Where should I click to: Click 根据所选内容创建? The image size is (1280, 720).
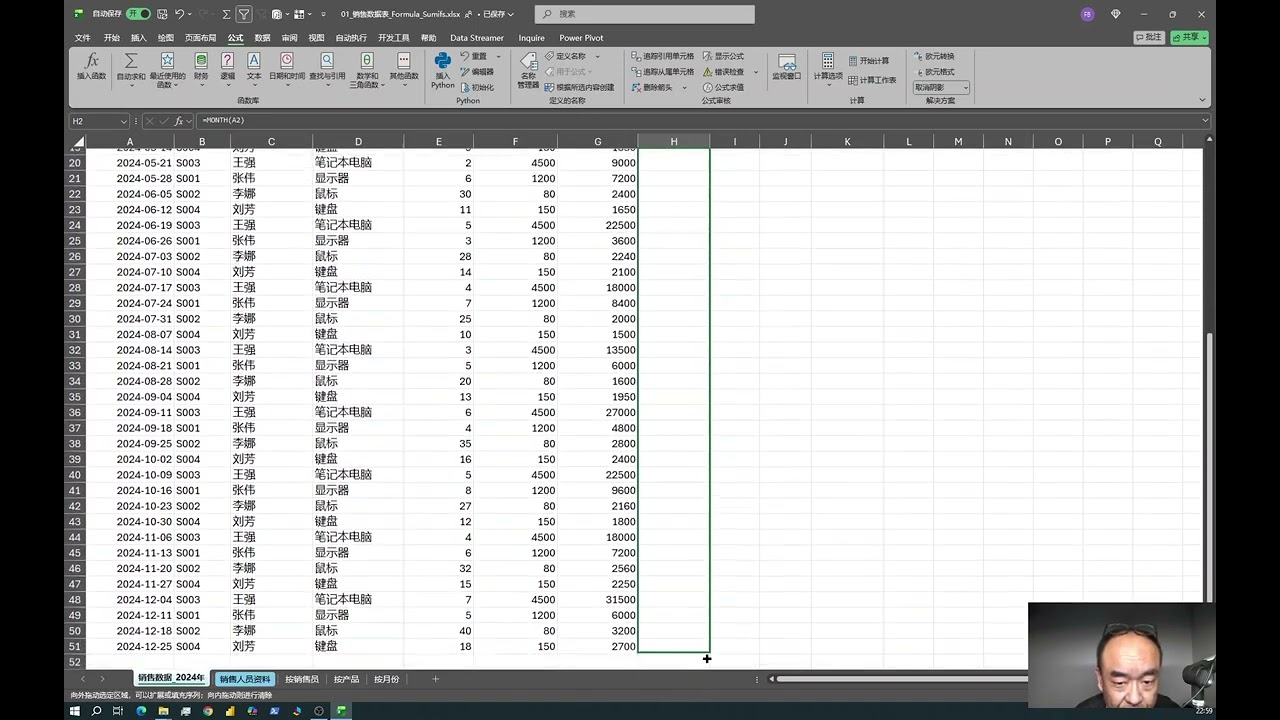pyautogui.click(x=579, y=87)
